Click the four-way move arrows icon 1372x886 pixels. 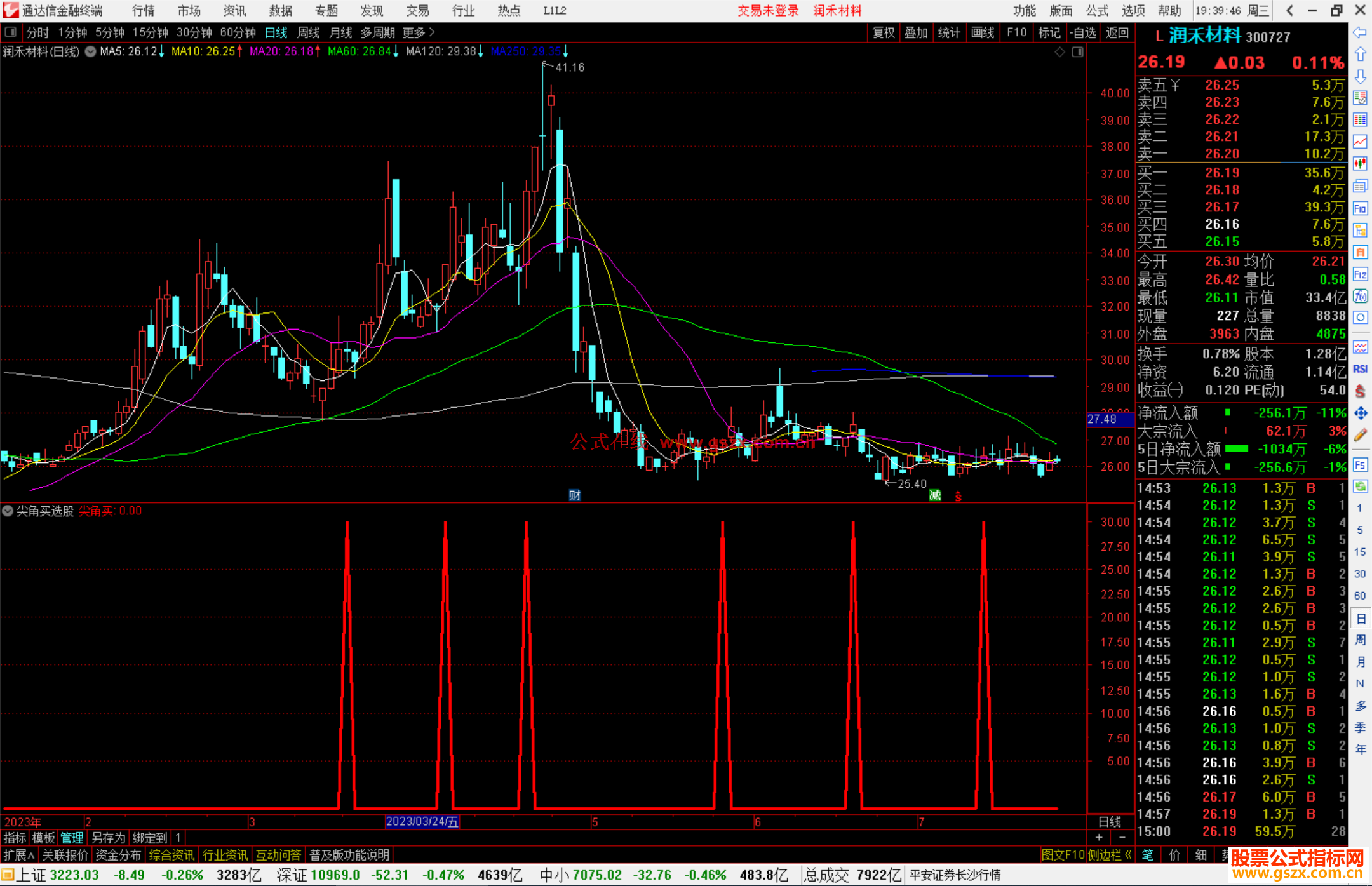pyautogui.click(x=1360, y=413)
